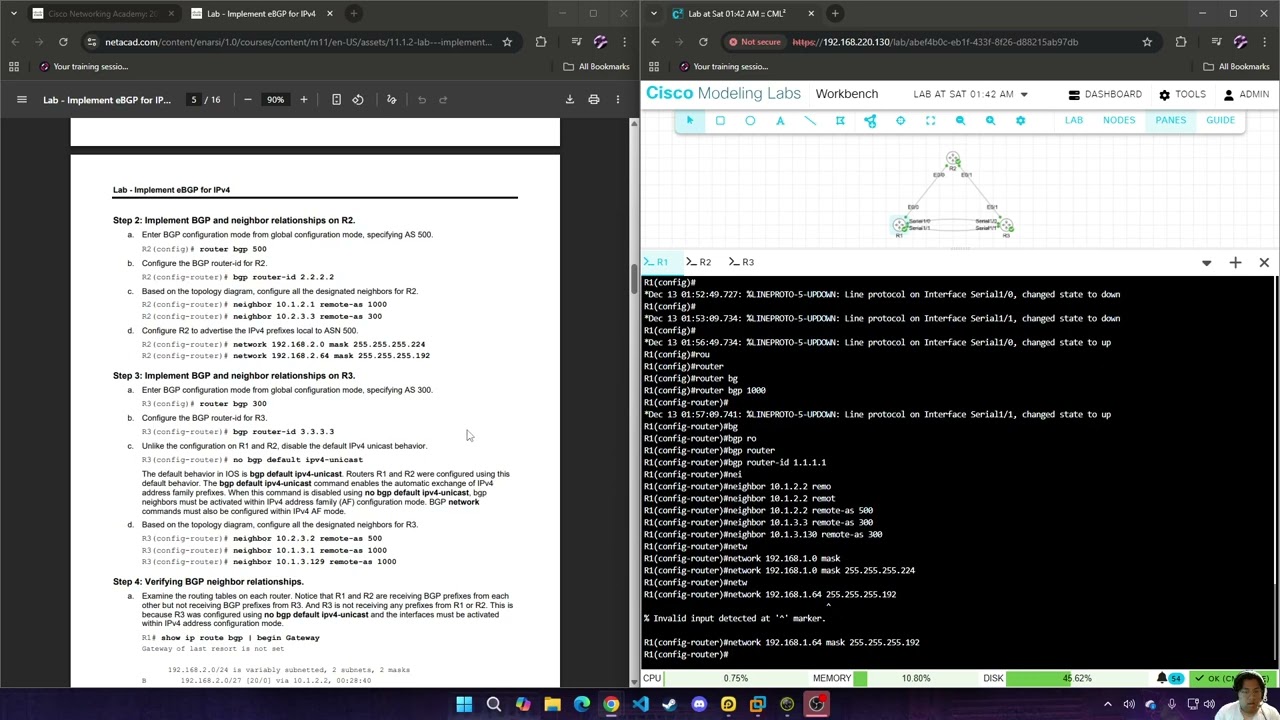1280x720 pixels.
Task: Click the Not secure site info badge
Action: coord(755,42)
